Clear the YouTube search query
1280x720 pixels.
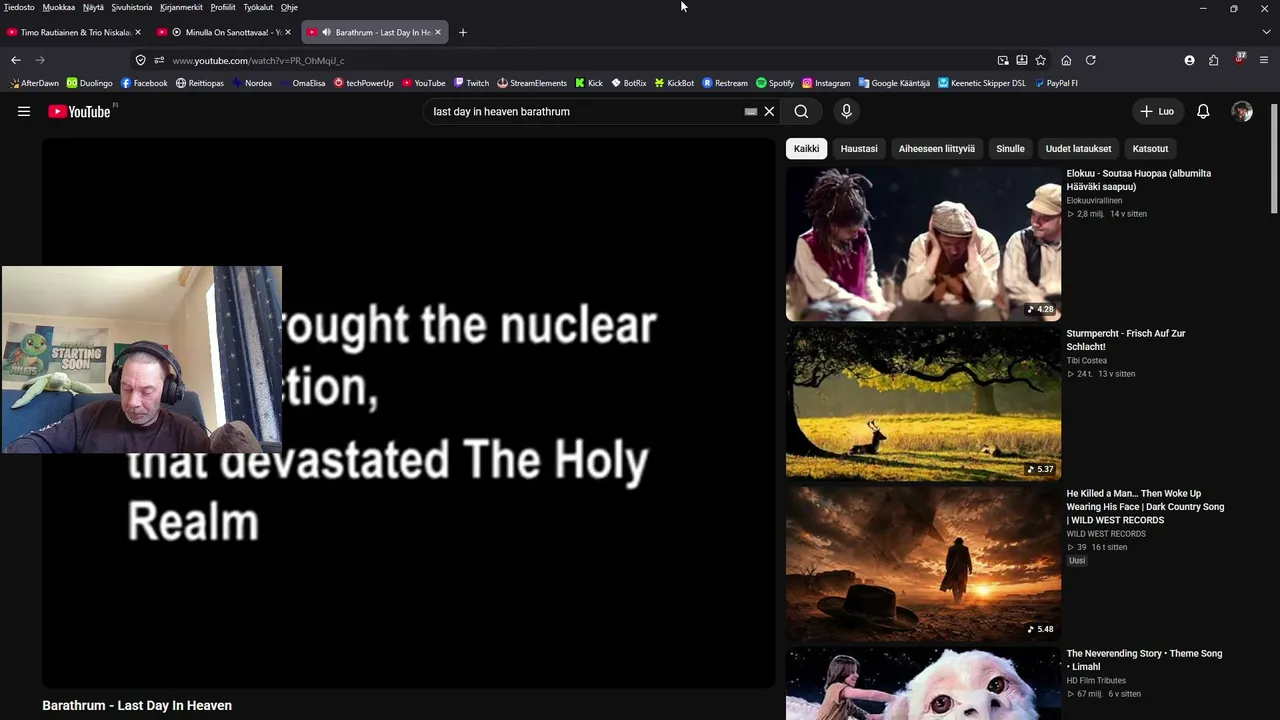[x=769, y=112]
